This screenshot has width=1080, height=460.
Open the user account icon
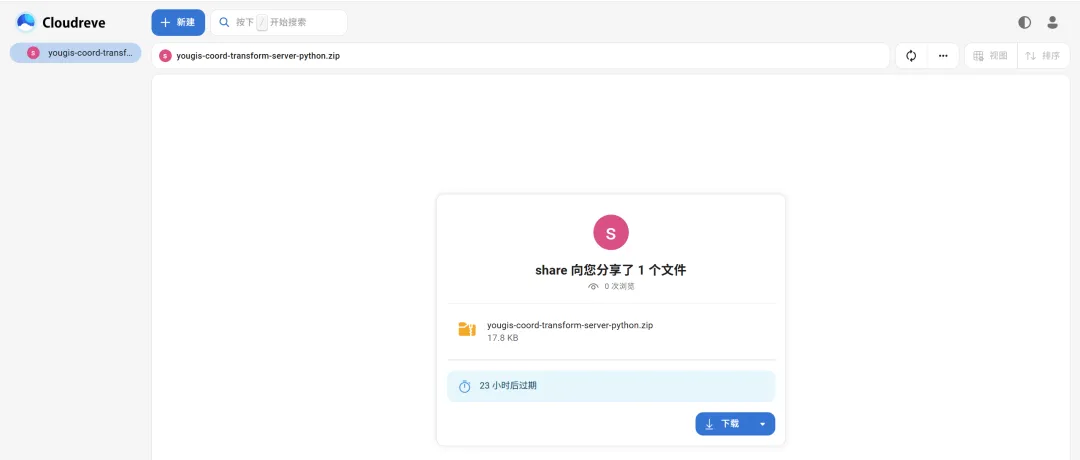[x=1052, y=22]
